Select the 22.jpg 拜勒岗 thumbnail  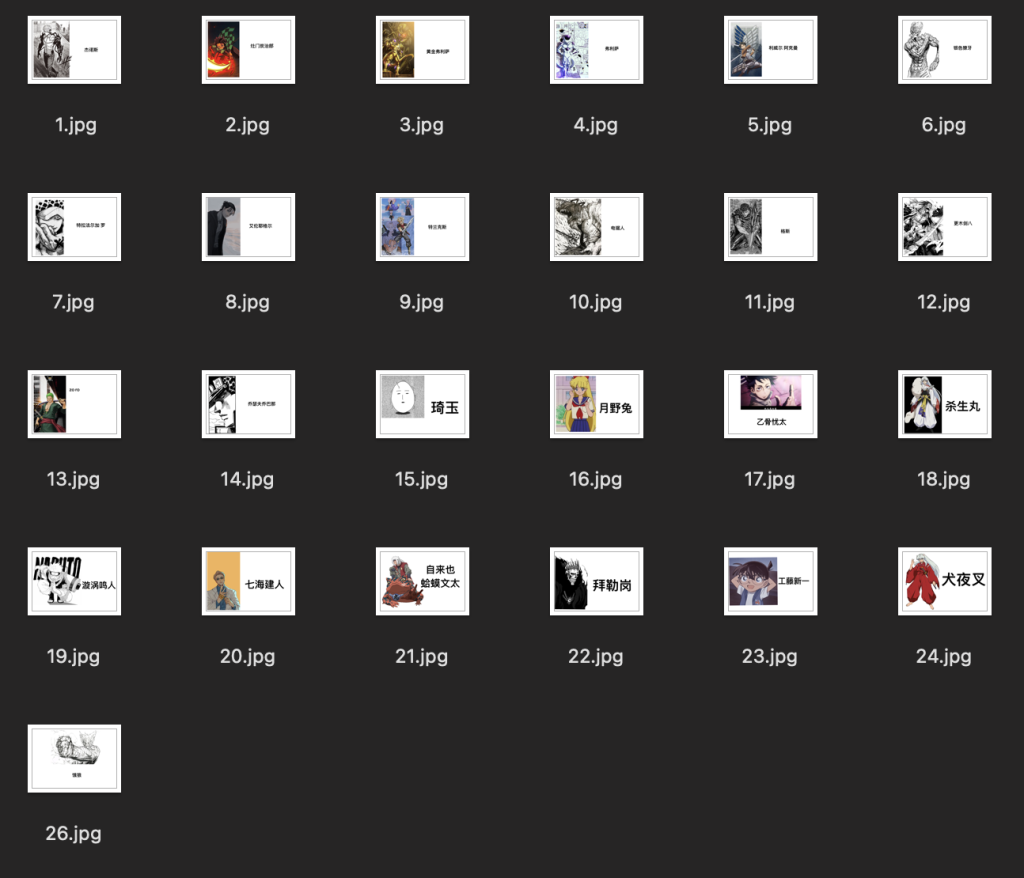pyautogui.click(x=596, y=581)
